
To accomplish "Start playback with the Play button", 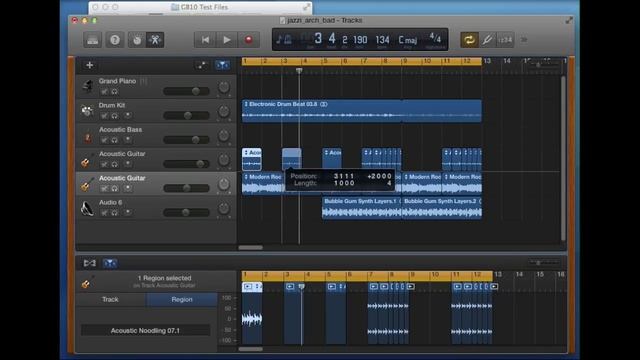I will click(x=227, y=40).
